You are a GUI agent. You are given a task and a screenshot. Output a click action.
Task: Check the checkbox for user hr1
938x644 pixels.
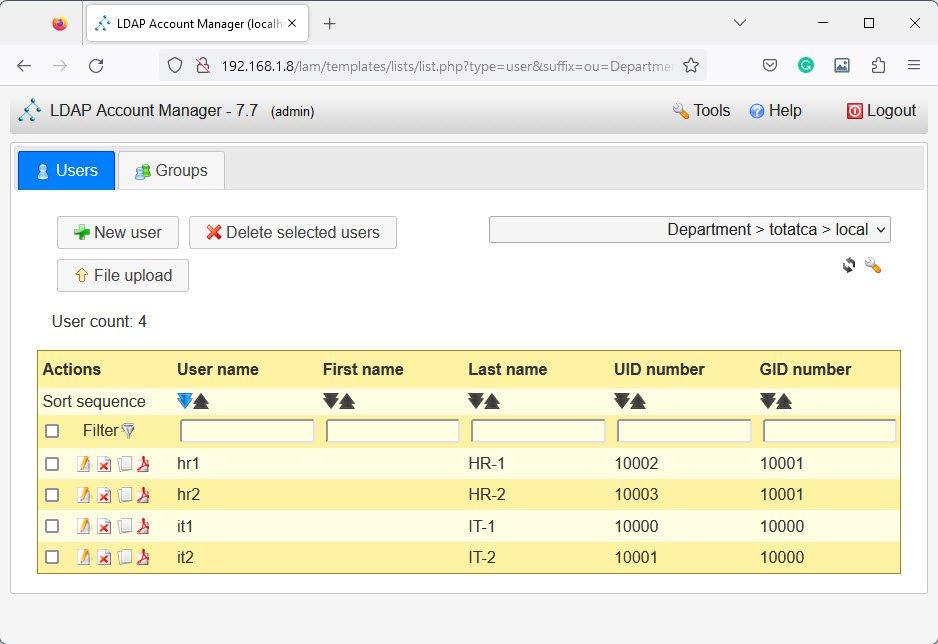52,464
